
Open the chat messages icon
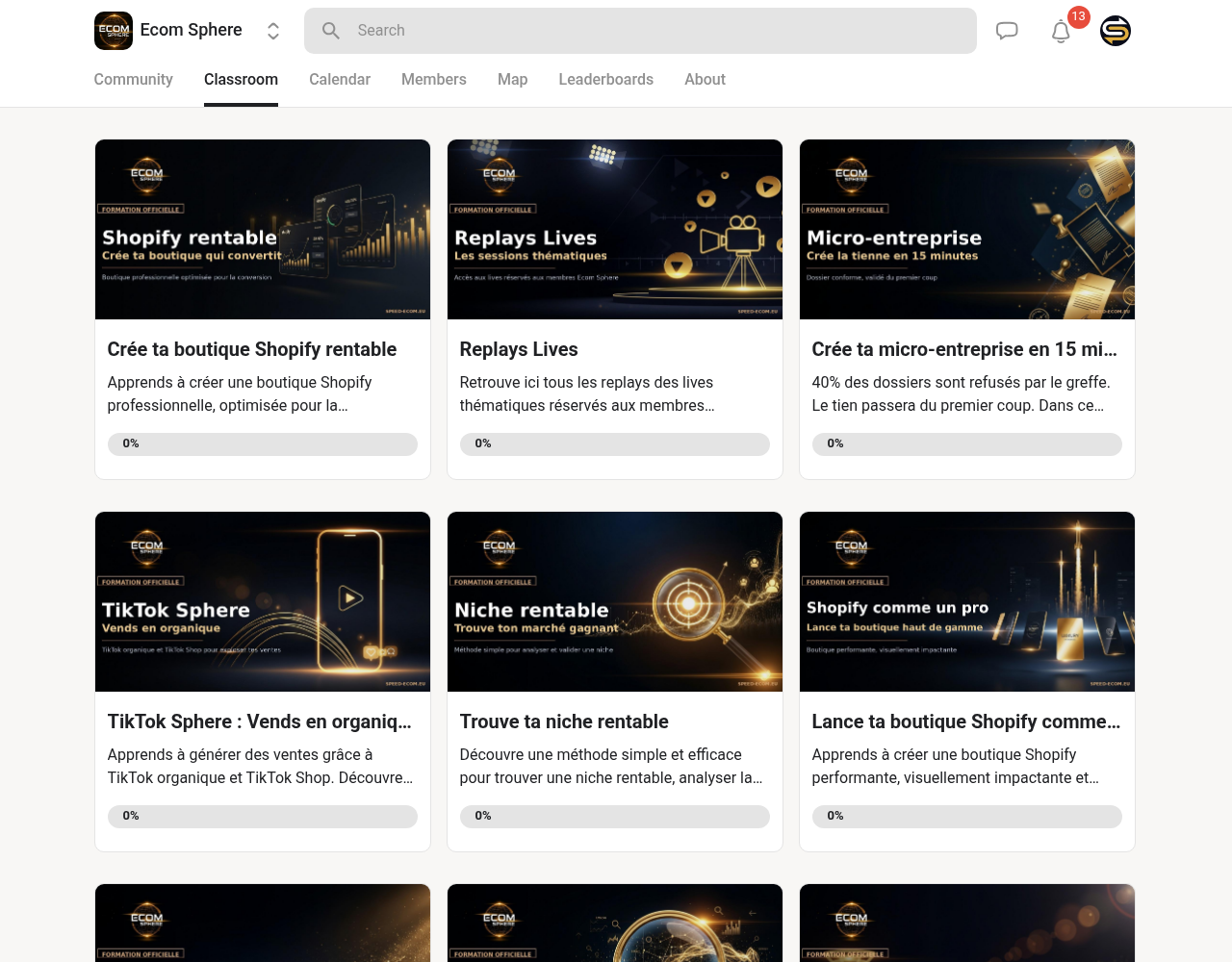[1007, 31]
